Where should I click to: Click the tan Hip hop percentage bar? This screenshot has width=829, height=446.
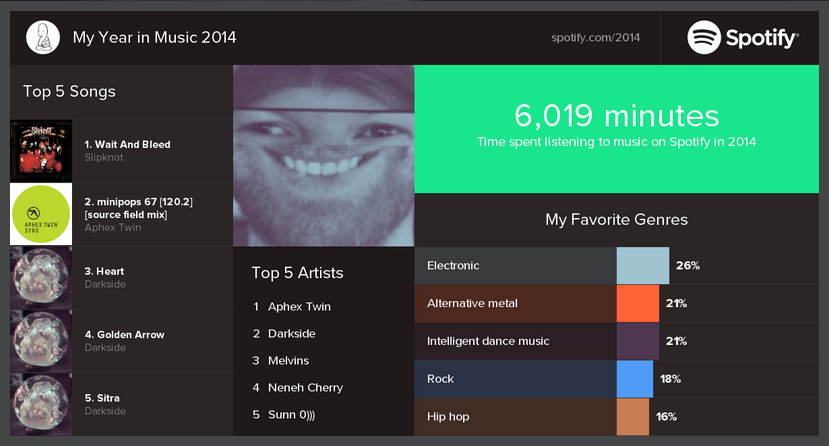pyautogui.click(x=632, y=416)
